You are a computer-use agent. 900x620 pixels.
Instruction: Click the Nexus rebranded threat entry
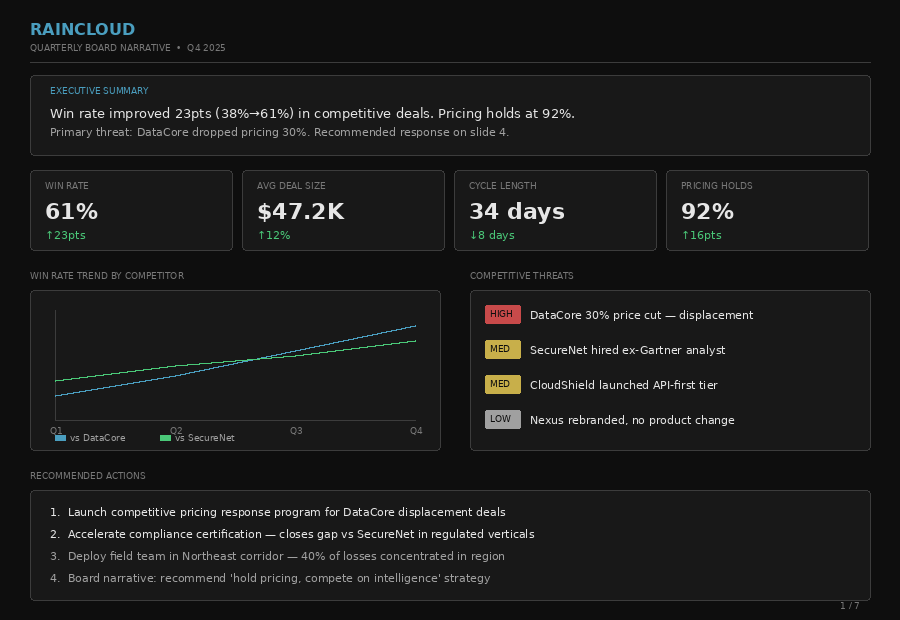(632, 420)
